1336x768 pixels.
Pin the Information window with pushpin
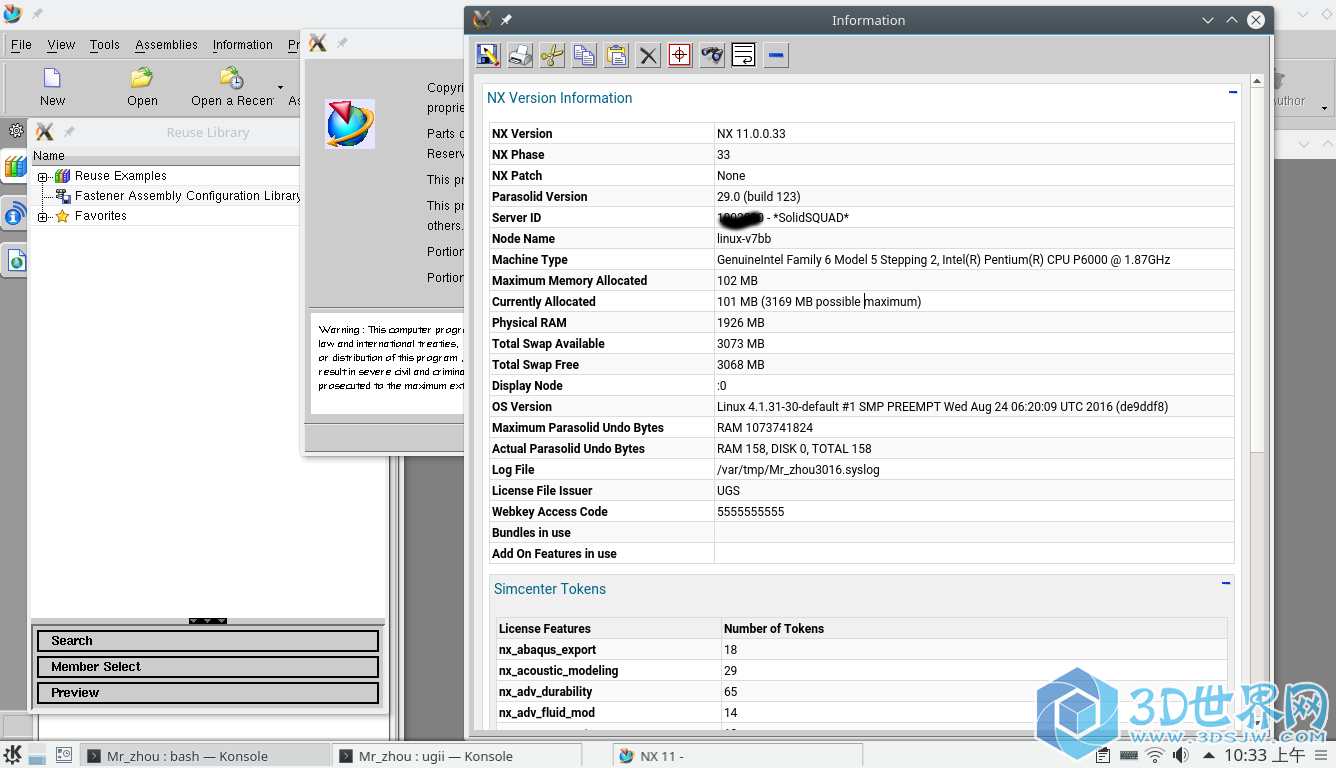coord(506,20)
